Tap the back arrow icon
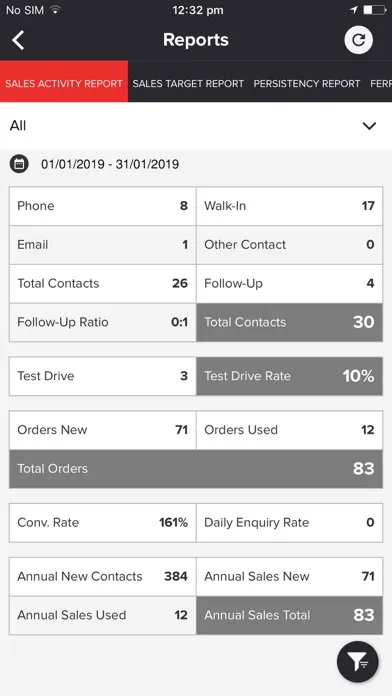This screenshot has width=392, height=696. [18, 40]
